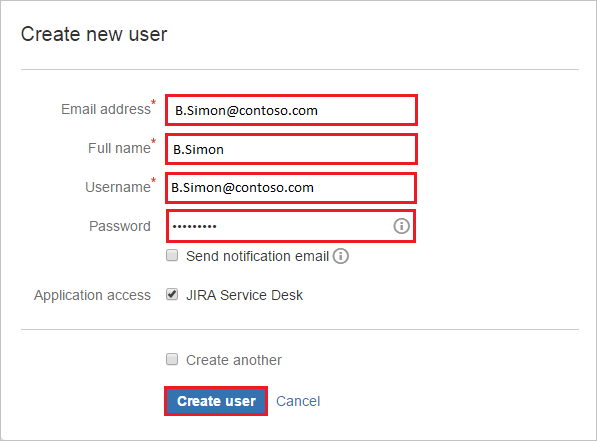The image size is (597, 441).
Task: Click the Create user button
Action: click(x=216, y=401)
